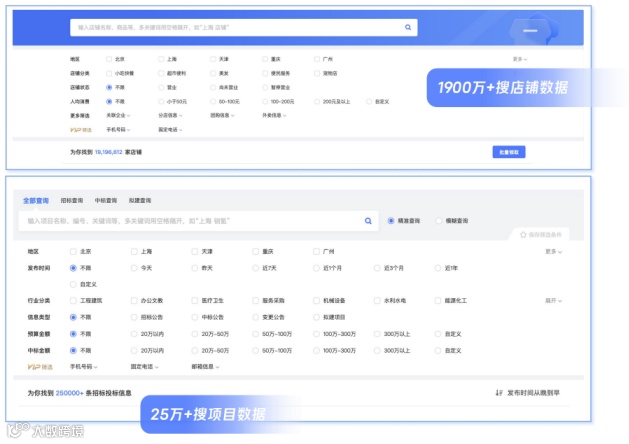Select 100-200元 per-capita spend
The height and width of the screenshot is (444, 629).
[x=265, y=101]
